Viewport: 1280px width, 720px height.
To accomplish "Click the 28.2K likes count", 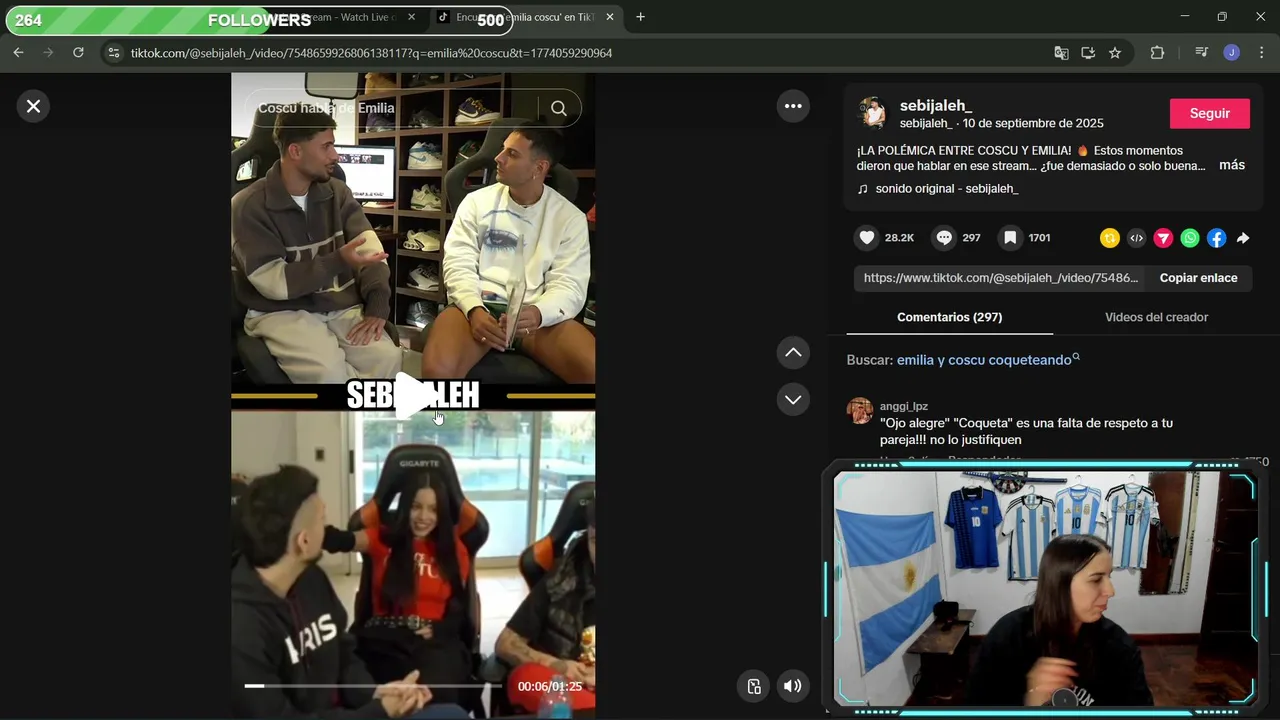I will click(899, 238).
